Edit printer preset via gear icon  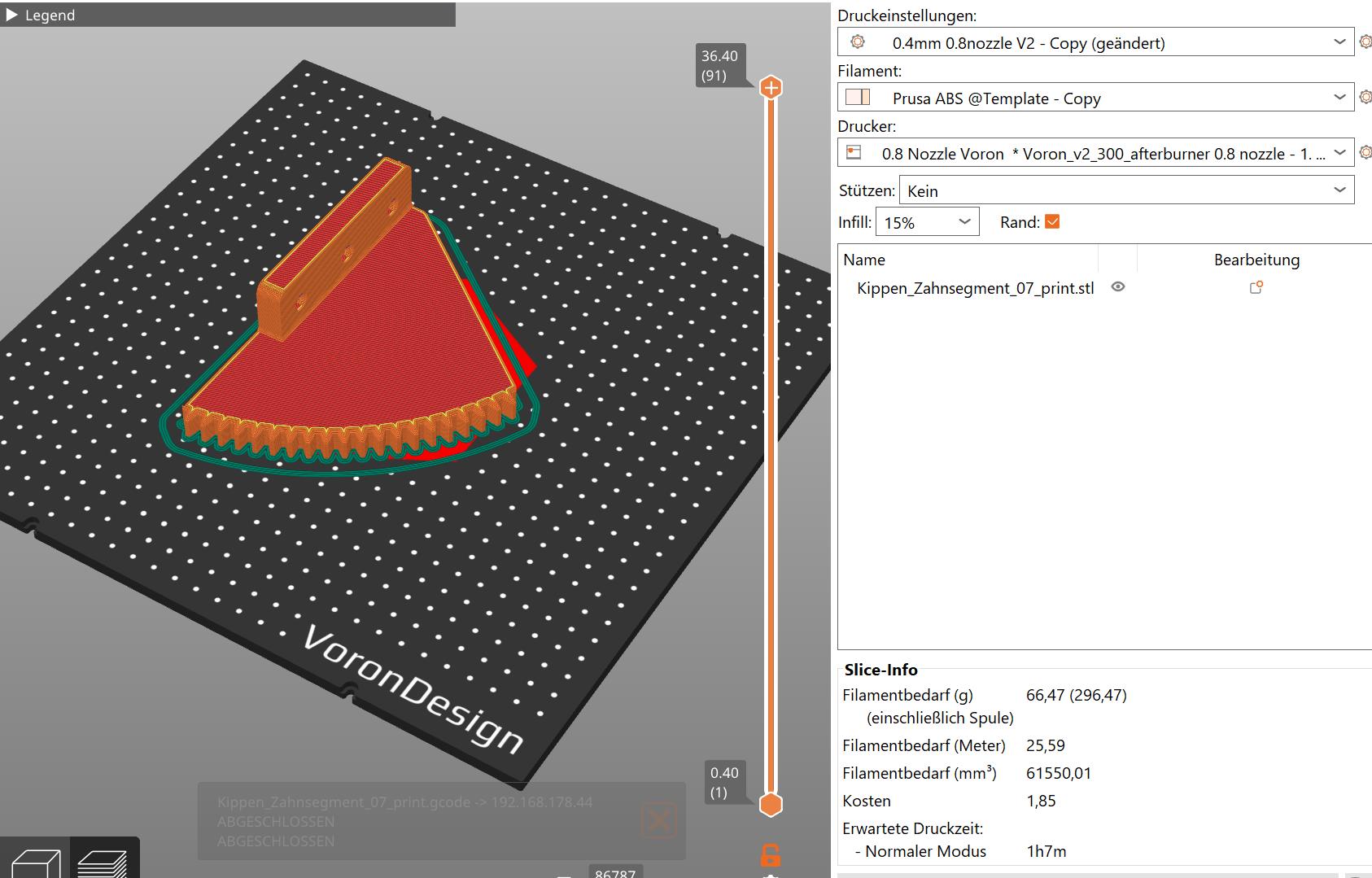point(1365,152)
